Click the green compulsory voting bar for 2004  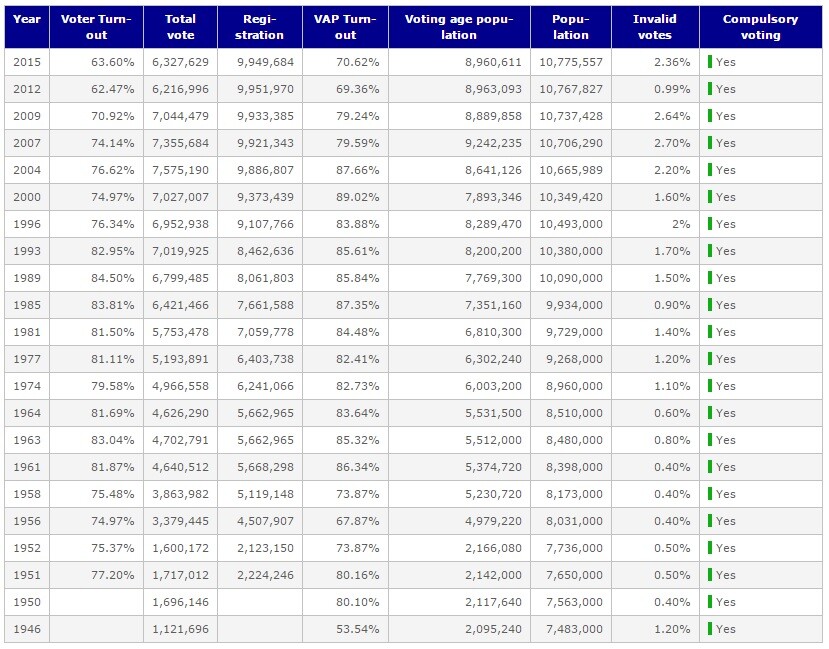tap(710, 170)
